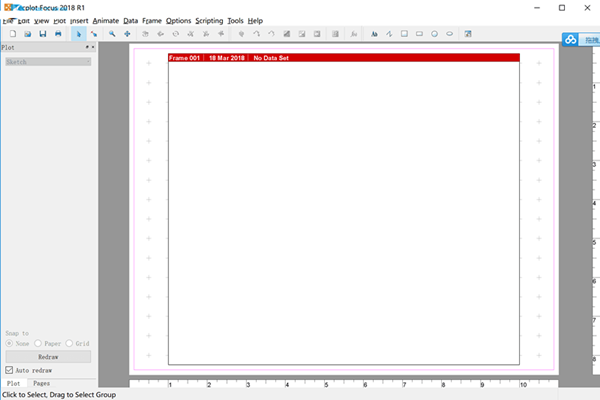The height and width of the screenshot is (400, 600).
Task: Open the Help menu
Action: [255, 21]
